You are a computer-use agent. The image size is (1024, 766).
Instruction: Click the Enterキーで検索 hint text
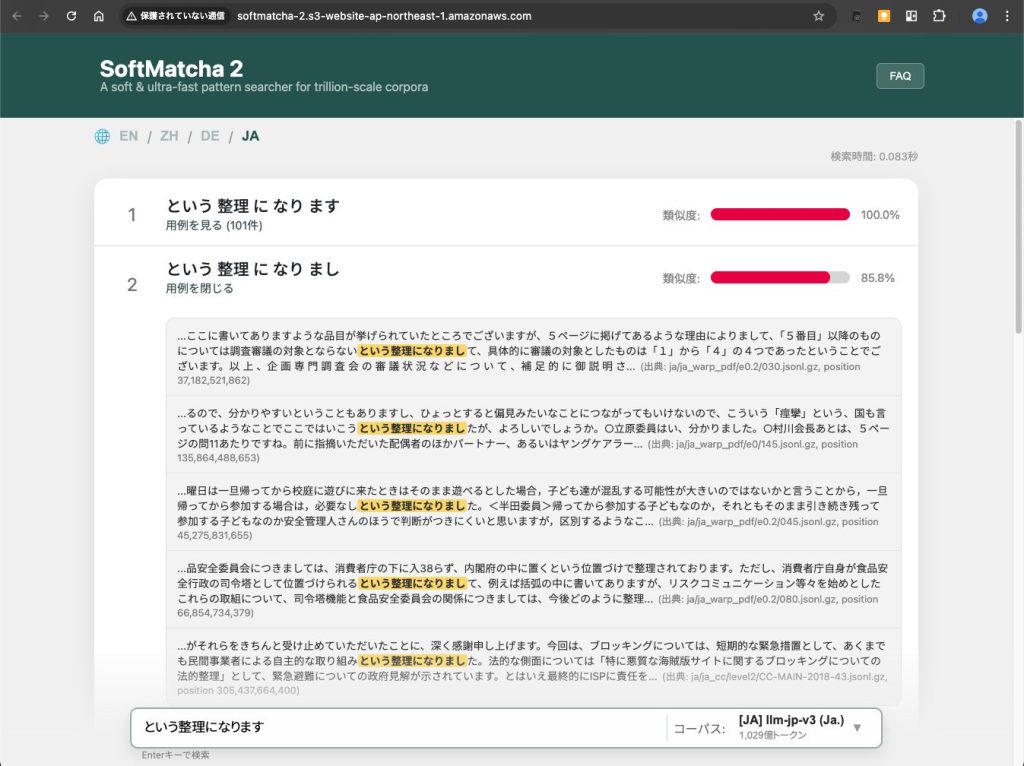(176, 755)
